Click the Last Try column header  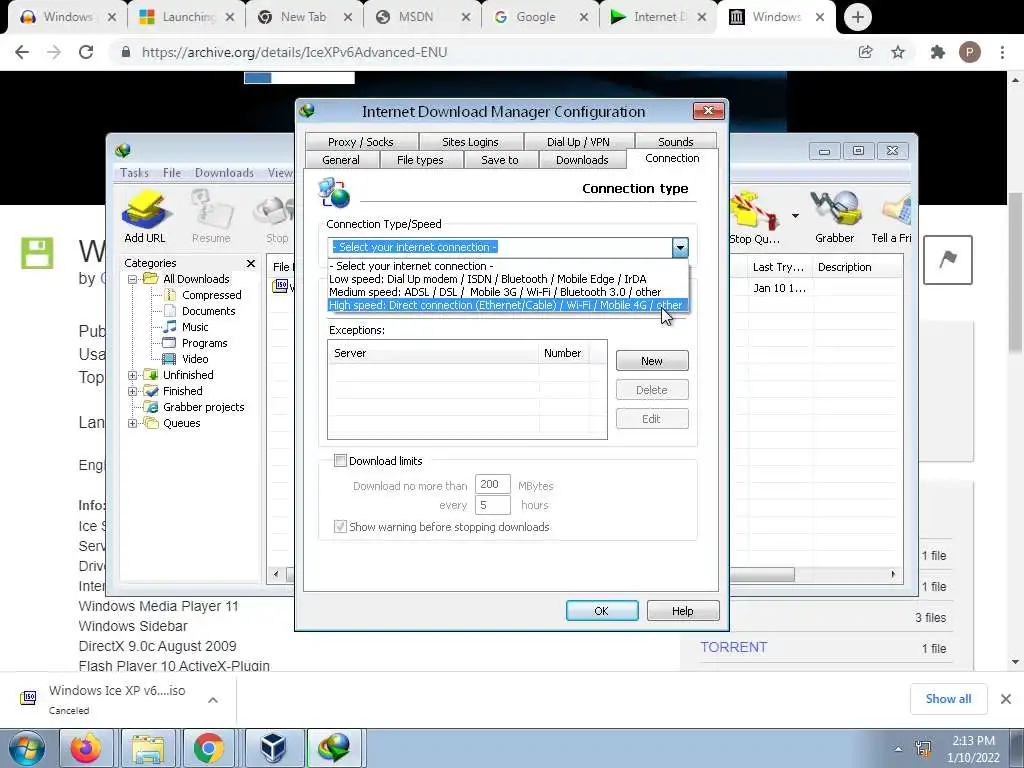tap(778, 267)
